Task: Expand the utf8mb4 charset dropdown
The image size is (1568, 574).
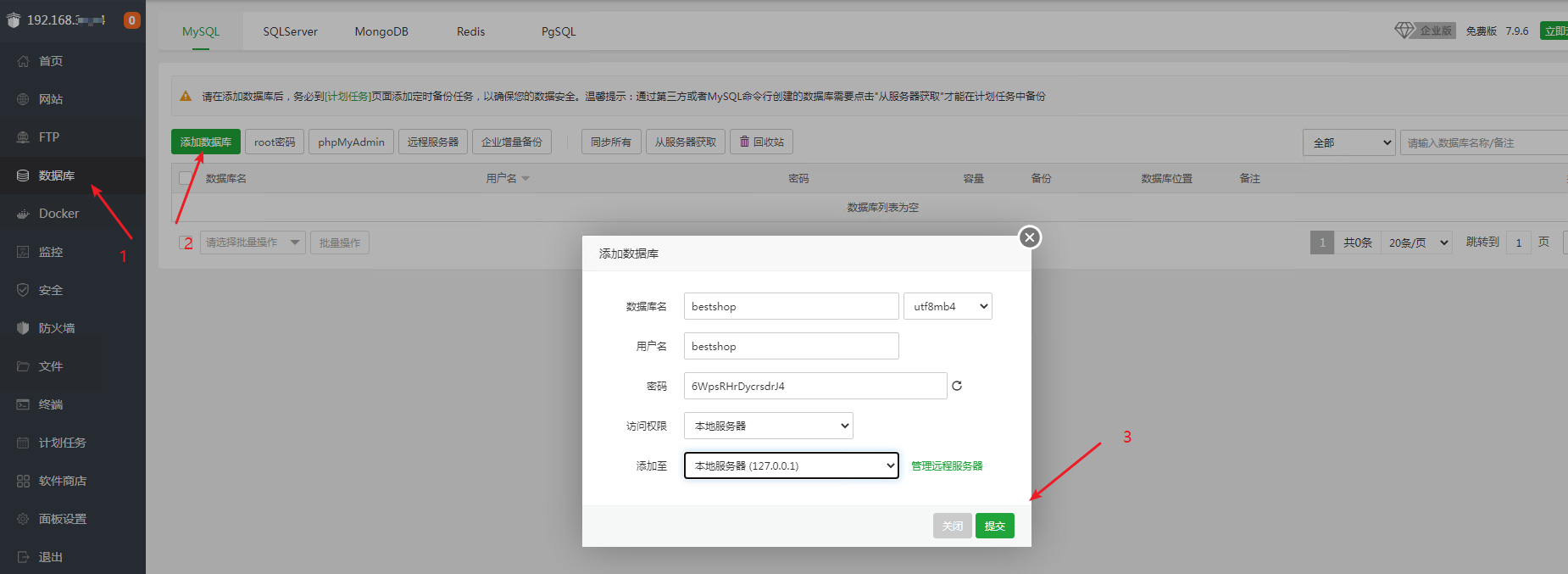Action: (x=948, y=306)
